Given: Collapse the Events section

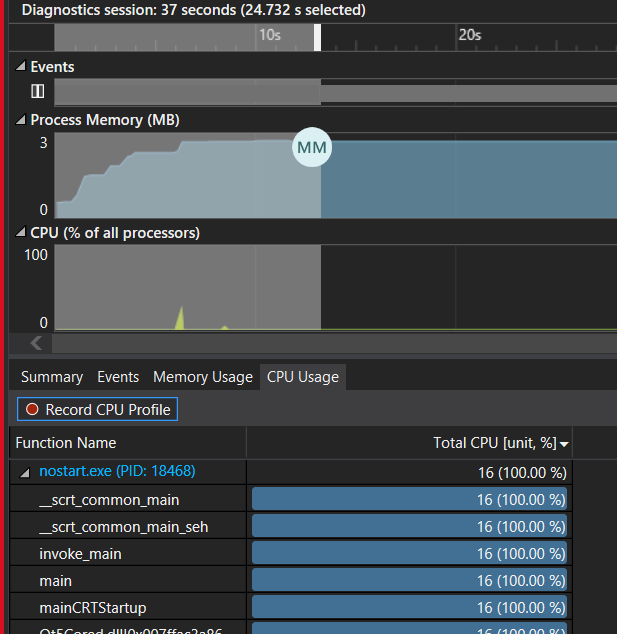Looking at the screenshot, I should click(x=21, y=67).
